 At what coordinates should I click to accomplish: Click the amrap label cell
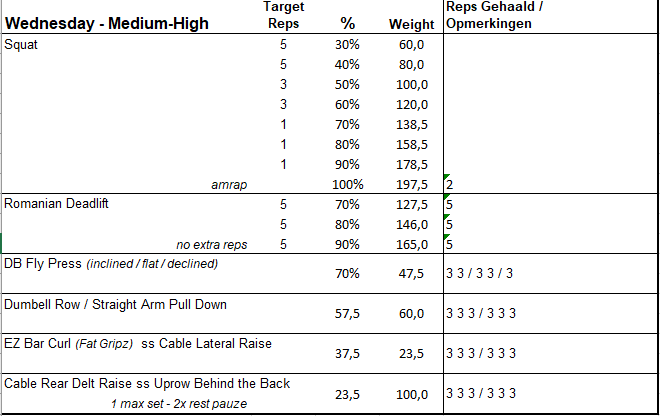[230, 185]
